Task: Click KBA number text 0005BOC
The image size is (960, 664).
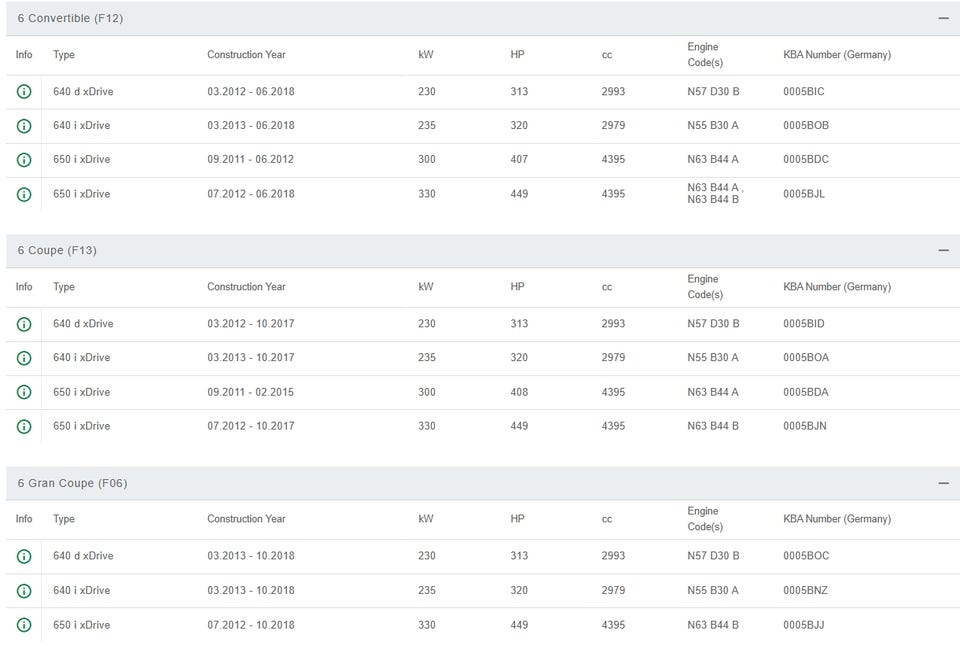Action: tap(806, 556)
